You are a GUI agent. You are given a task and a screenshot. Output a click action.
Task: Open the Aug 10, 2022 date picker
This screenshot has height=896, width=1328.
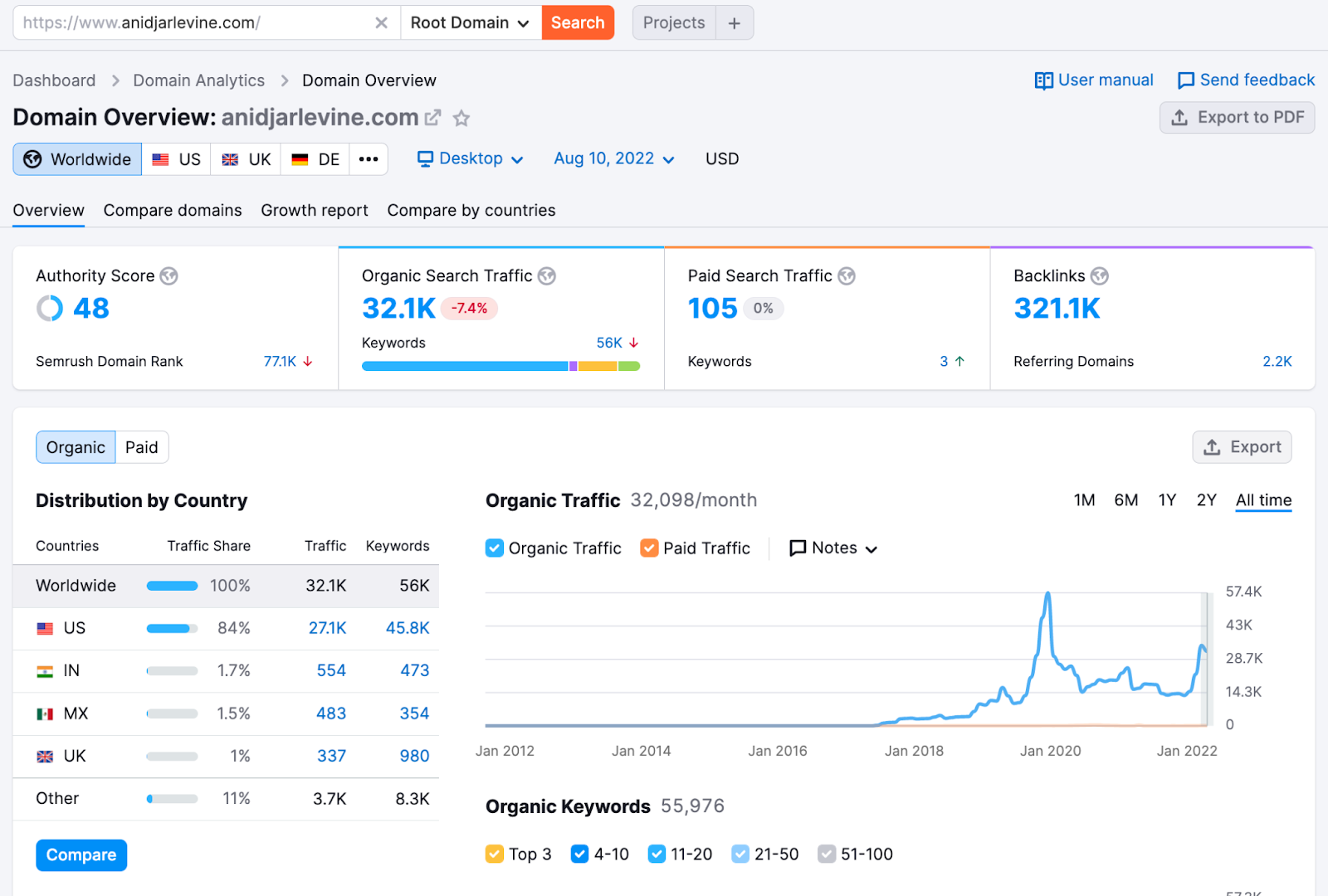click(x=613, y=159)
